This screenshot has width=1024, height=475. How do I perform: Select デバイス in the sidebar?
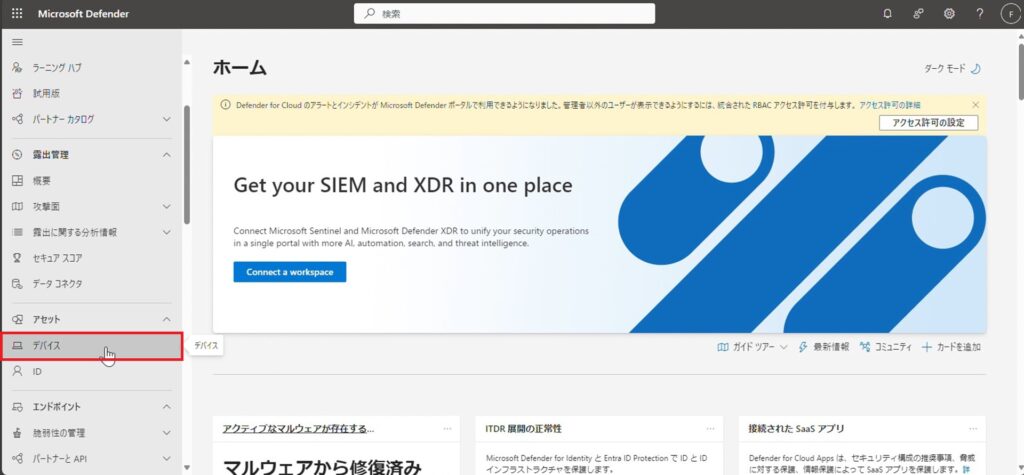47,345
